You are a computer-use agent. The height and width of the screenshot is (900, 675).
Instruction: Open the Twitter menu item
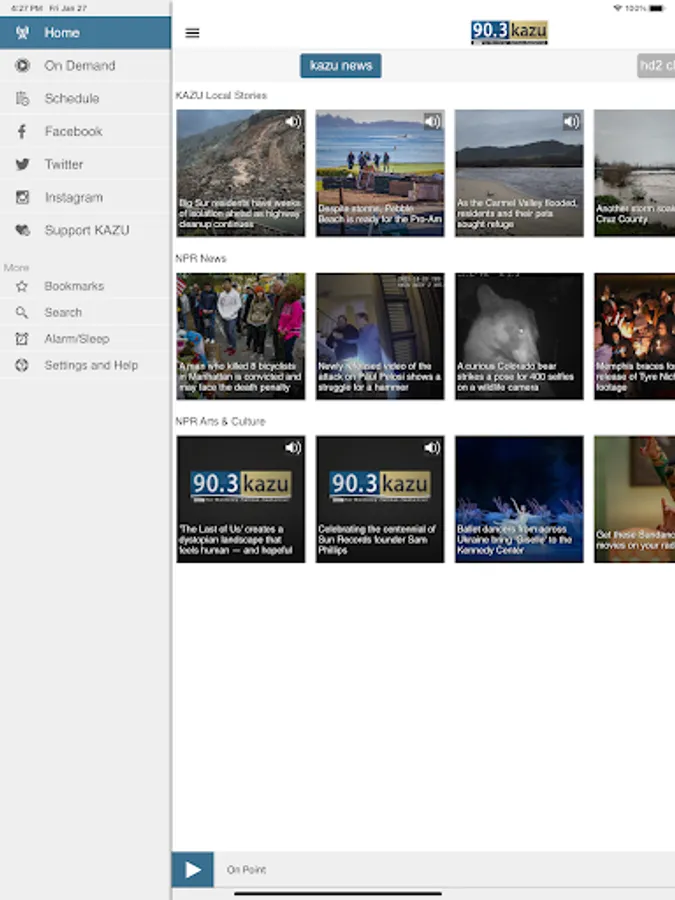coord(86,164)
